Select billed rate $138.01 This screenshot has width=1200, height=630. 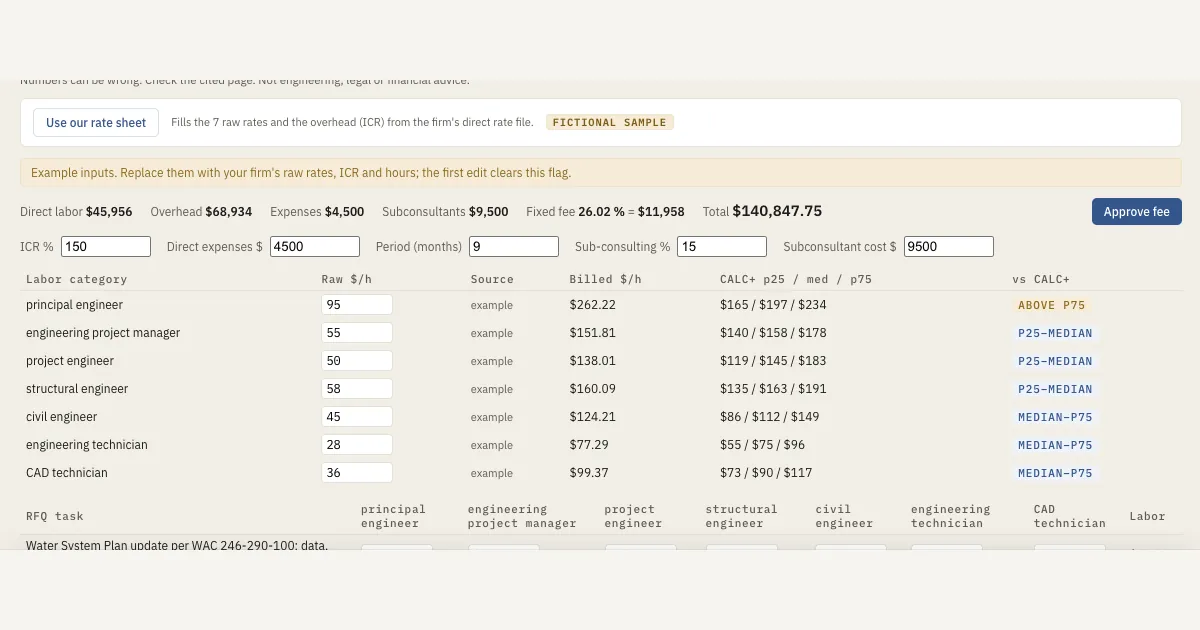[593, 361]
